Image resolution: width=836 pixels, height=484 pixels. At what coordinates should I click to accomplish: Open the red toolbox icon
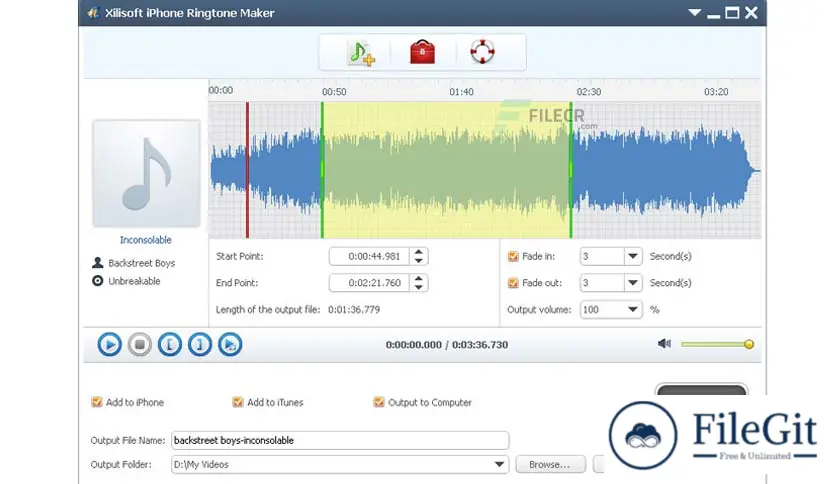422,52
